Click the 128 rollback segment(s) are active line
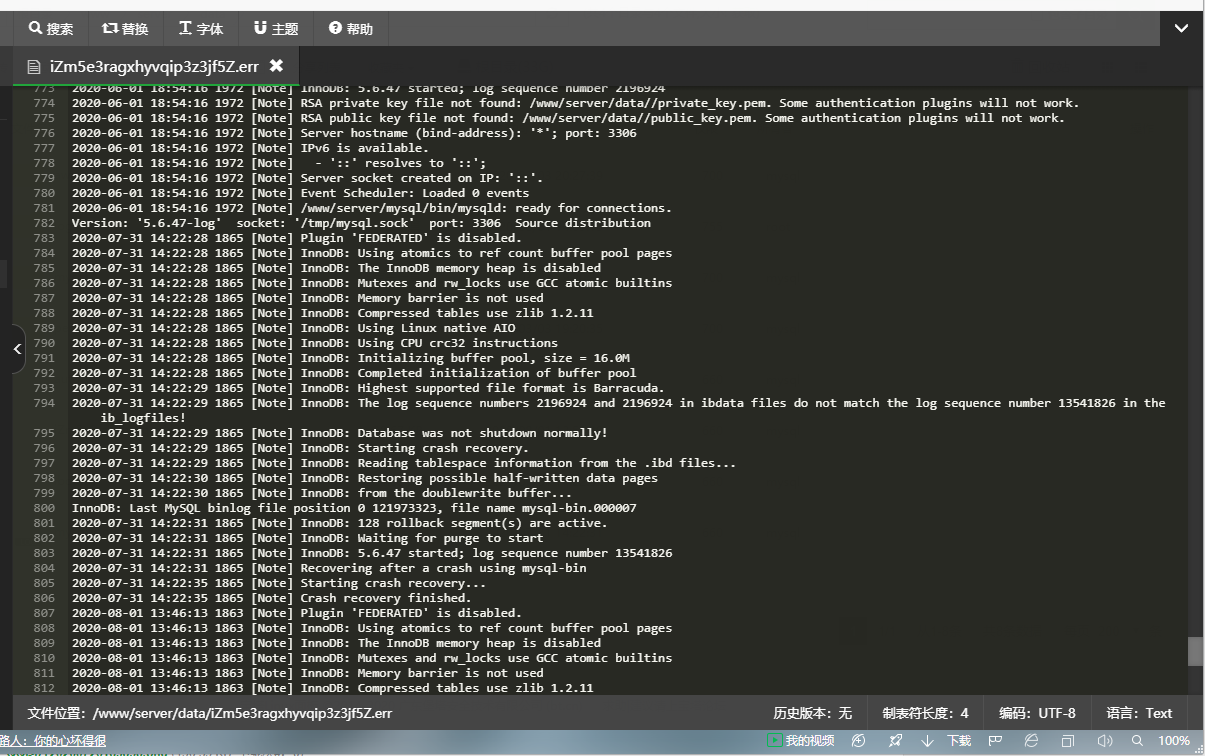The image size is (1205, 756). click(x=340, y=523)
